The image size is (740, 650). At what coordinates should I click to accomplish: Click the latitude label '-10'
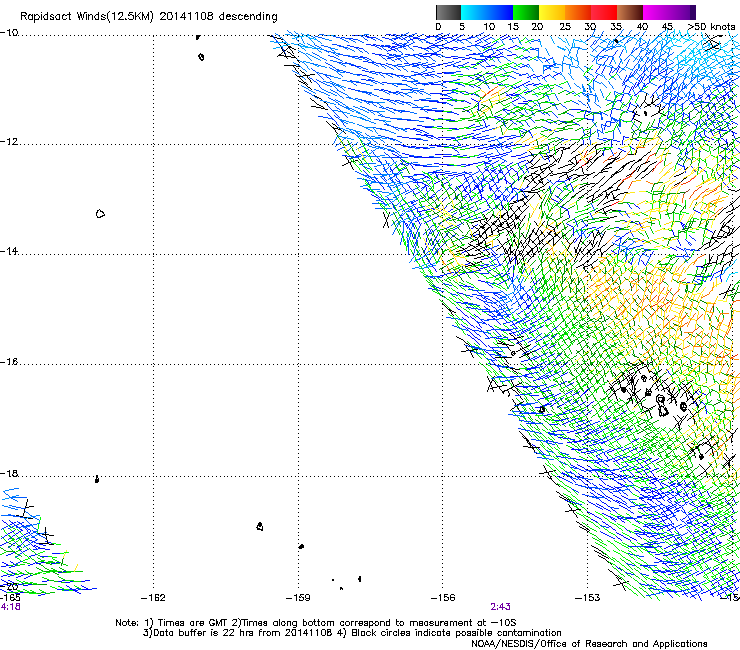(9, 33)
